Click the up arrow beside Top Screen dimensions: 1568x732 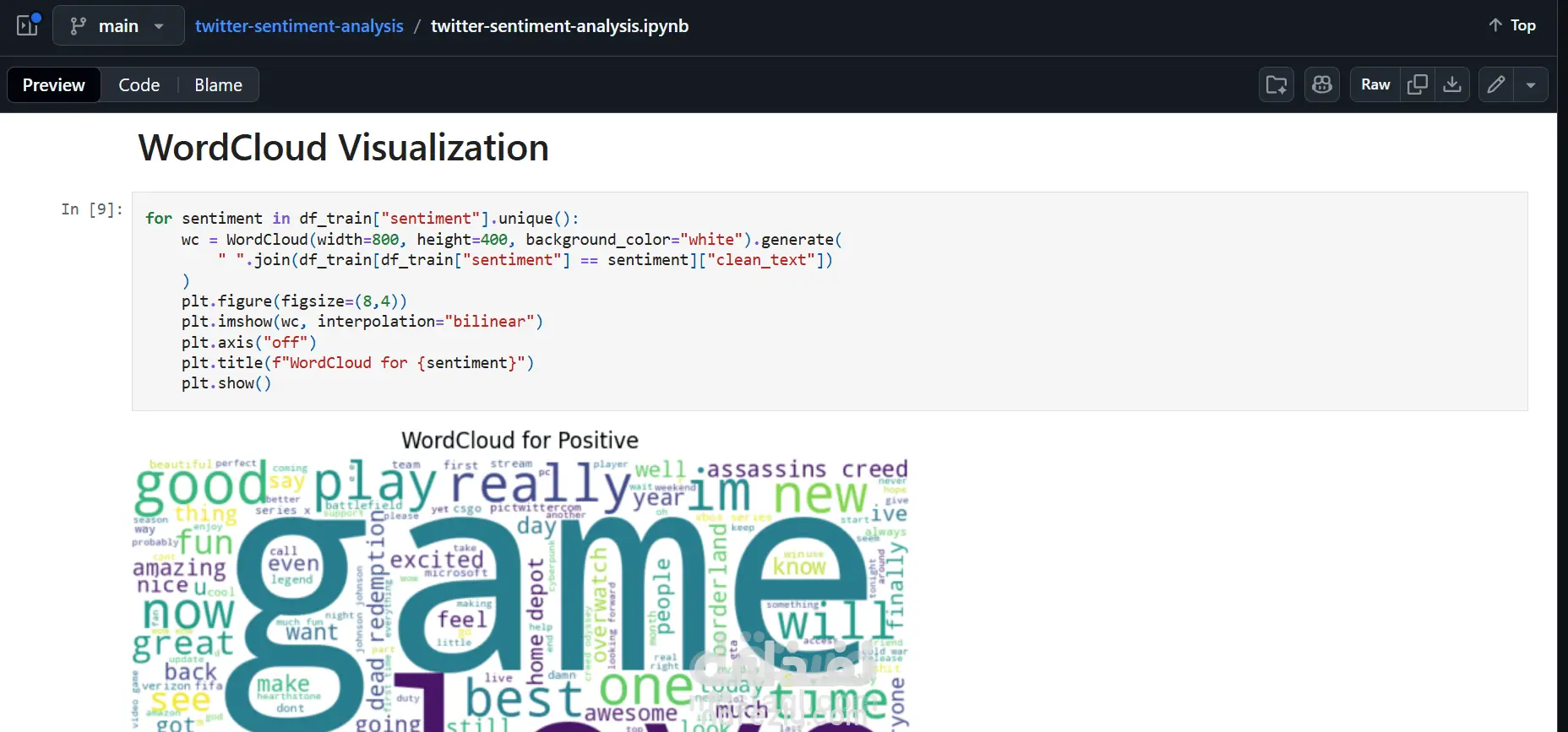pos(1495,25)
